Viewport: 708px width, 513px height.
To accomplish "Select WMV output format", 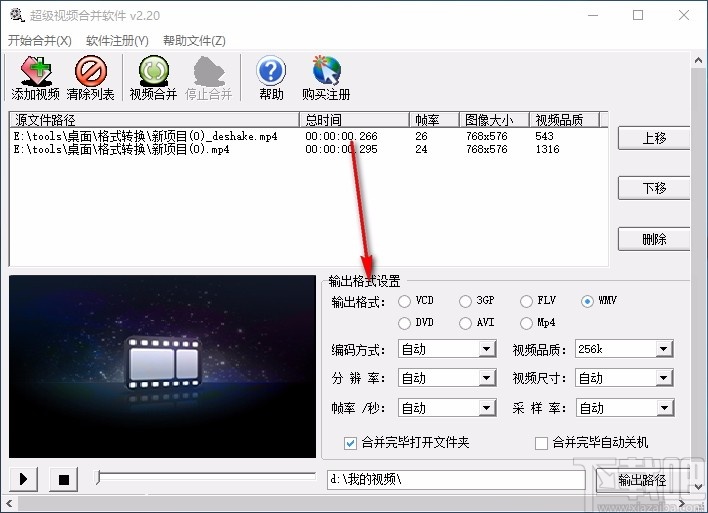I will pos(587,301).
